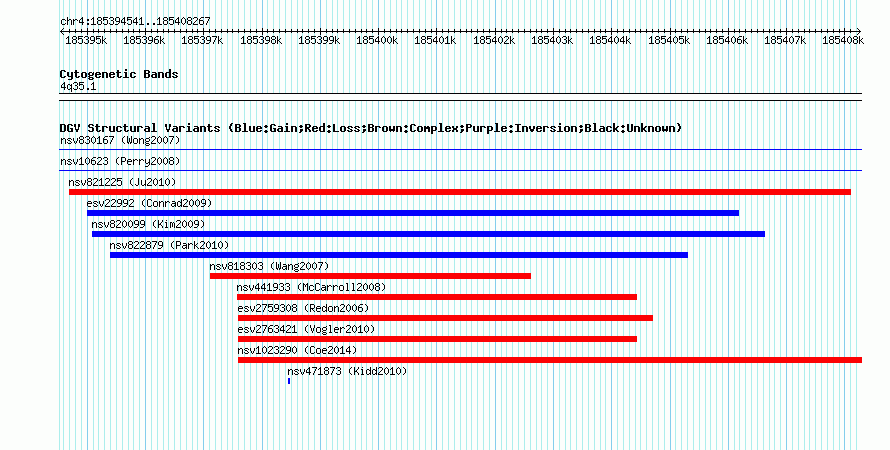This screenshot has width=890, height=450.
Task: Select the blue gain bar for nsv820099
Action: (429, 234)
